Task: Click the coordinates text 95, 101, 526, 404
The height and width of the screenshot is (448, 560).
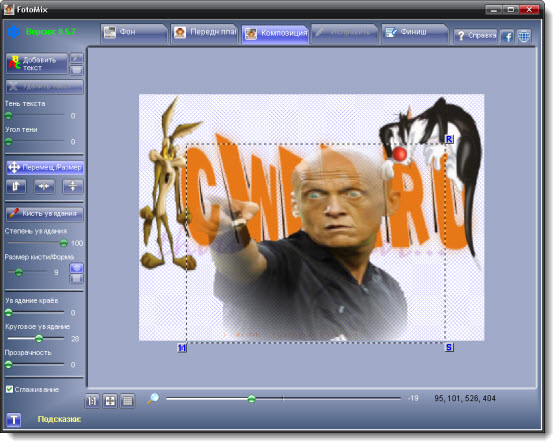Action: [x=465, y=398]
